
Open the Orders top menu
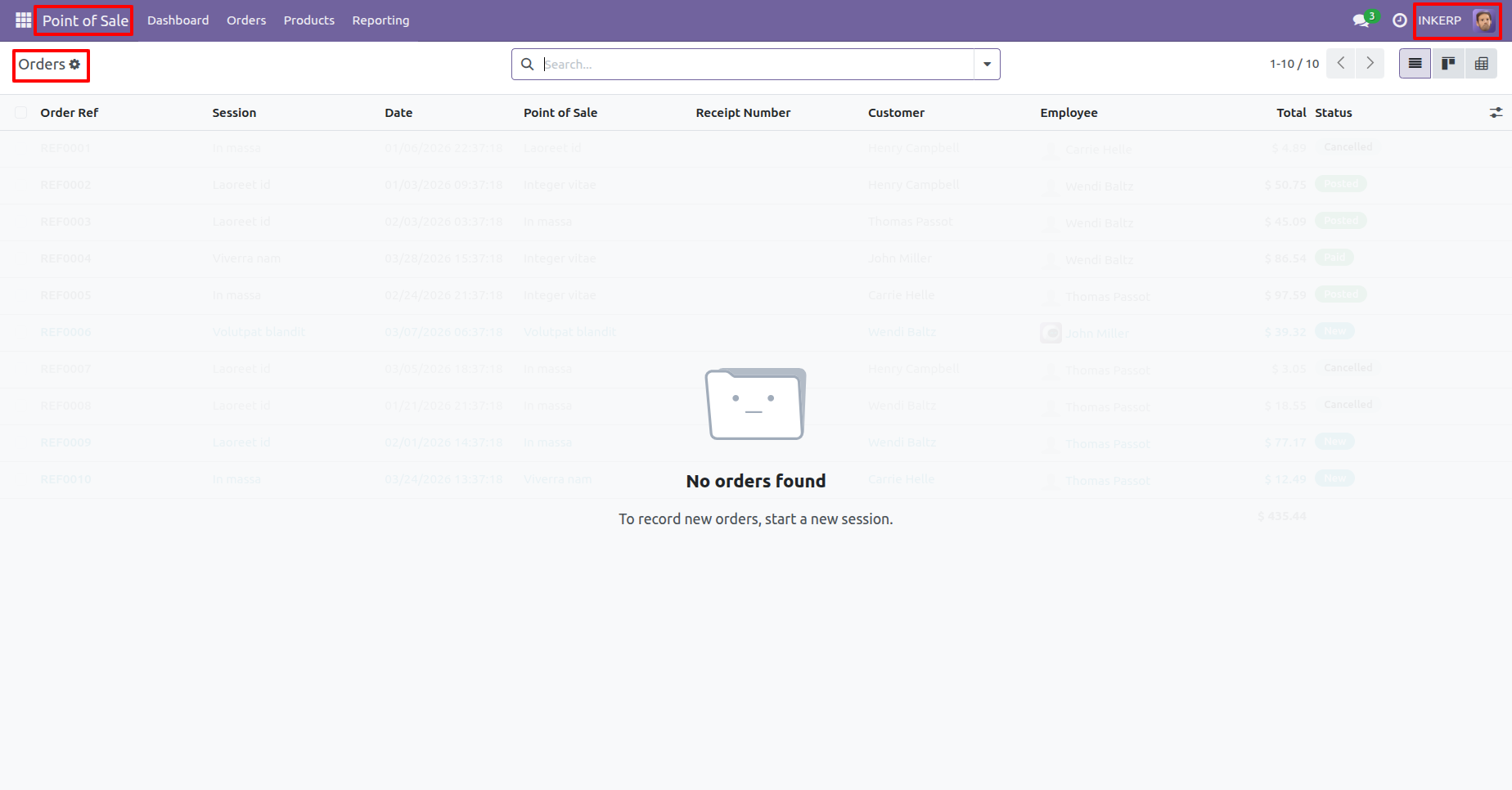click(246, 20)
